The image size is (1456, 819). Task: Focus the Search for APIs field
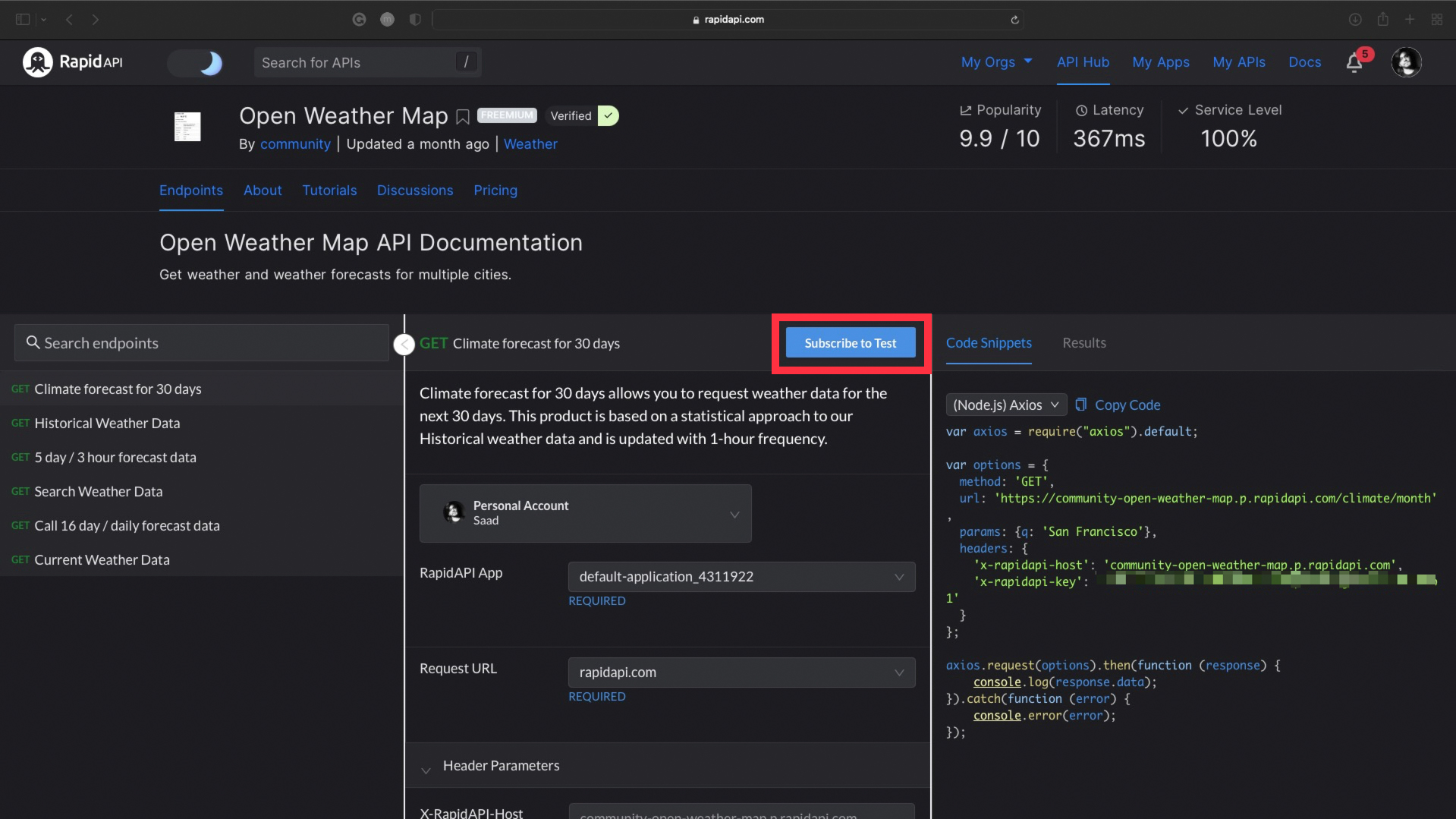click(x=367, y=62)
